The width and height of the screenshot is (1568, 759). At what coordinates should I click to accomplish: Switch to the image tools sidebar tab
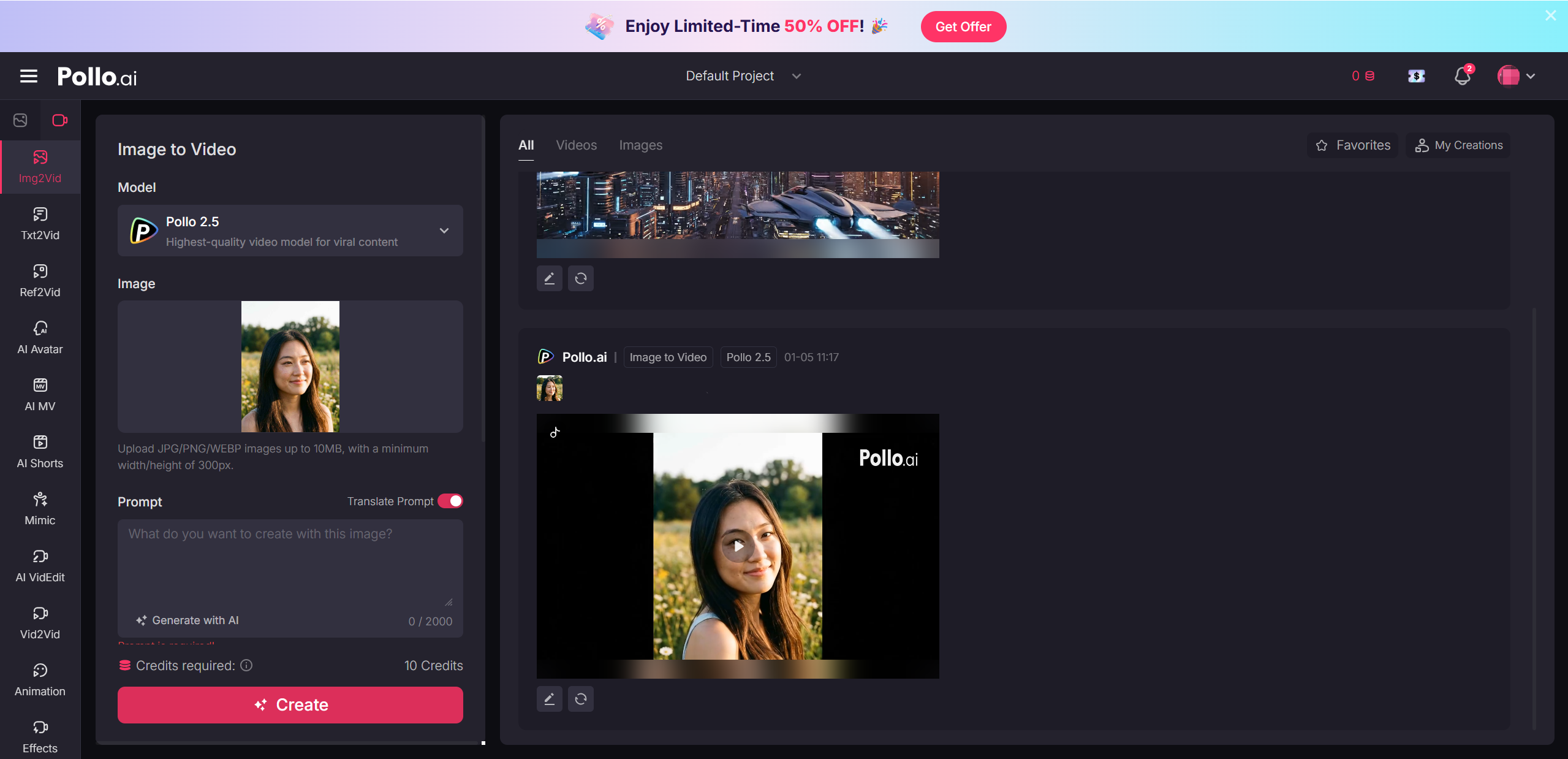(x=20, y=120)
